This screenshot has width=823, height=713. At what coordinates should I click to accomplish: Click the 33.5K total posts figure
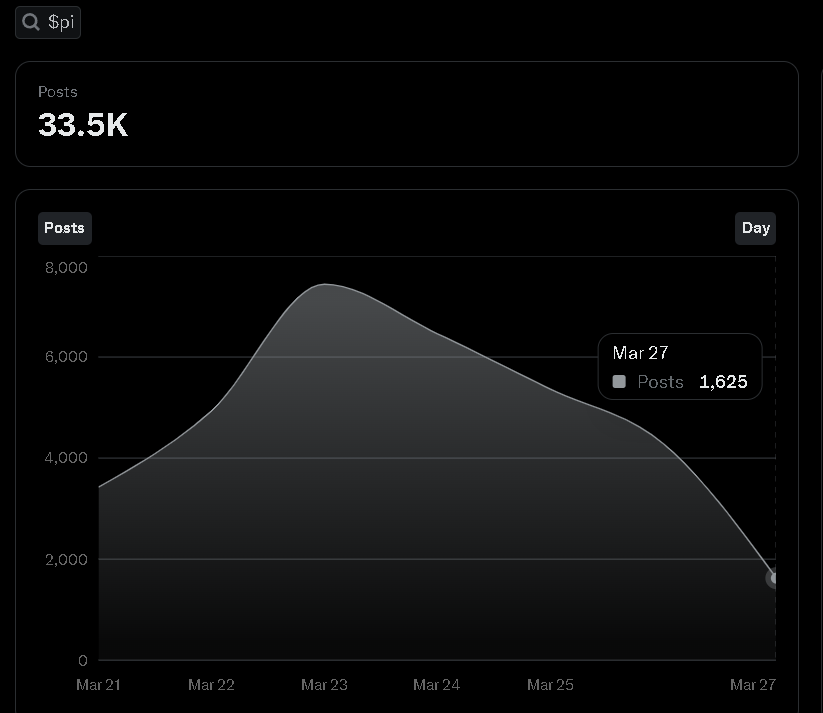(x=83, y=125)
